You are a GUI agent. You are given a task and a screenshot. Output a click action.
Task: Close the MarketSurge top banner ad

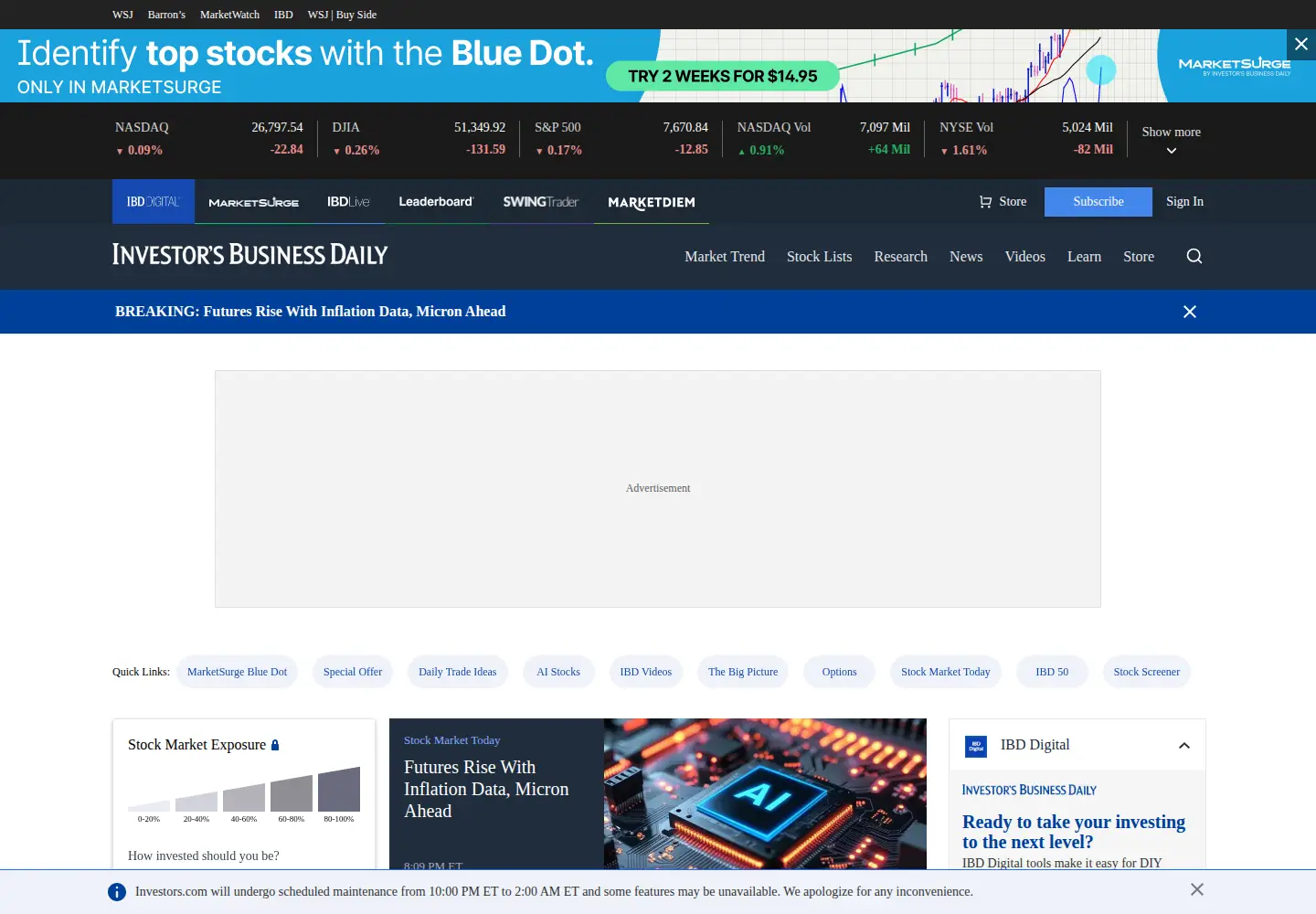point(1301,44)
